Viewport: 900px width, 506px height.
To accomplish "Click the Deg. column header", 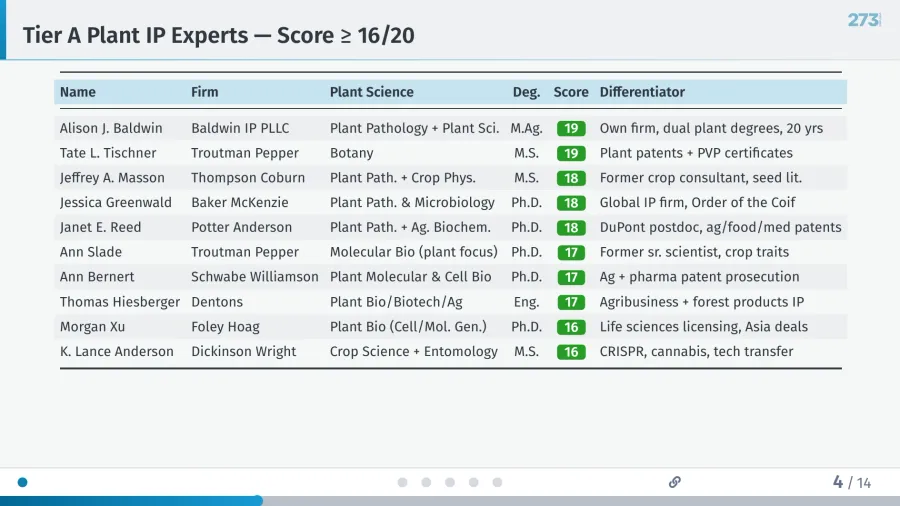I will pyautogui.click(x=526, y=92).
